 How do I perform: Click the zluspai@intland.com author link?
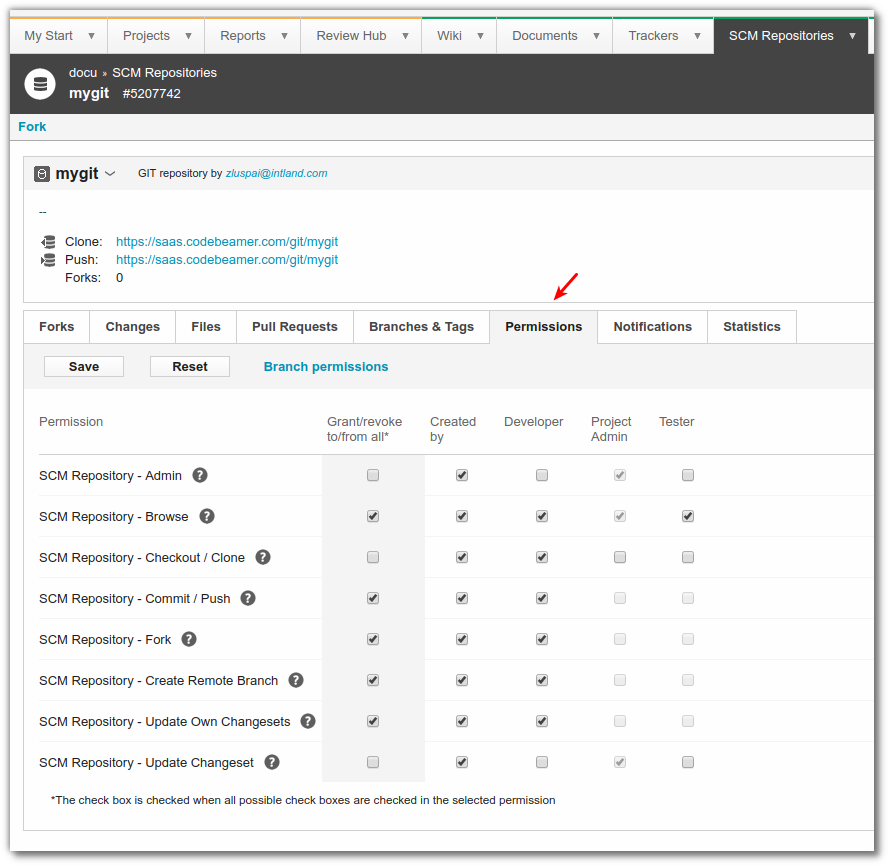click(x=276, y=174)
